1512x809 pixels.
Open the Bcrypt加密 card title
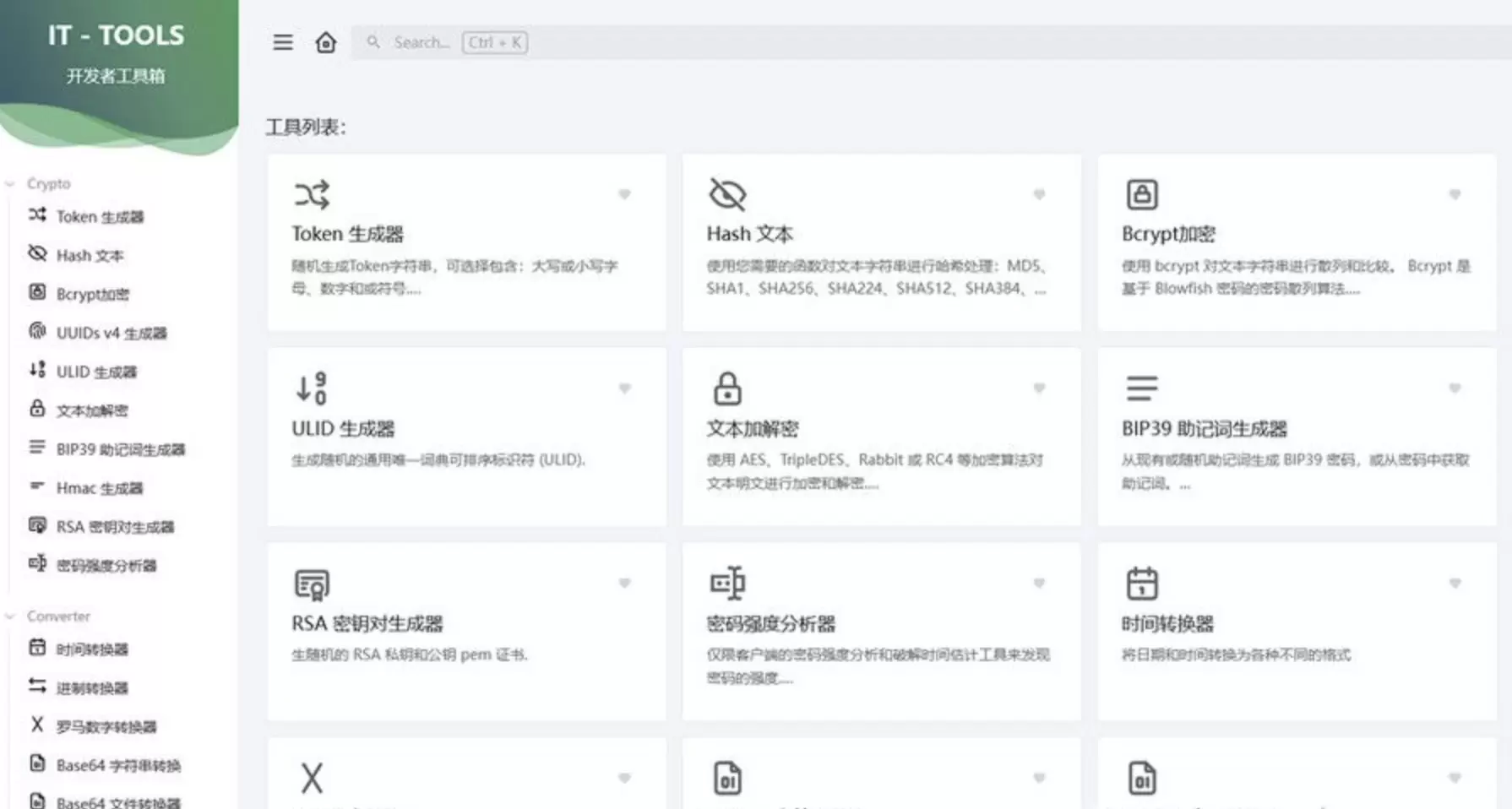[1168, 234]
